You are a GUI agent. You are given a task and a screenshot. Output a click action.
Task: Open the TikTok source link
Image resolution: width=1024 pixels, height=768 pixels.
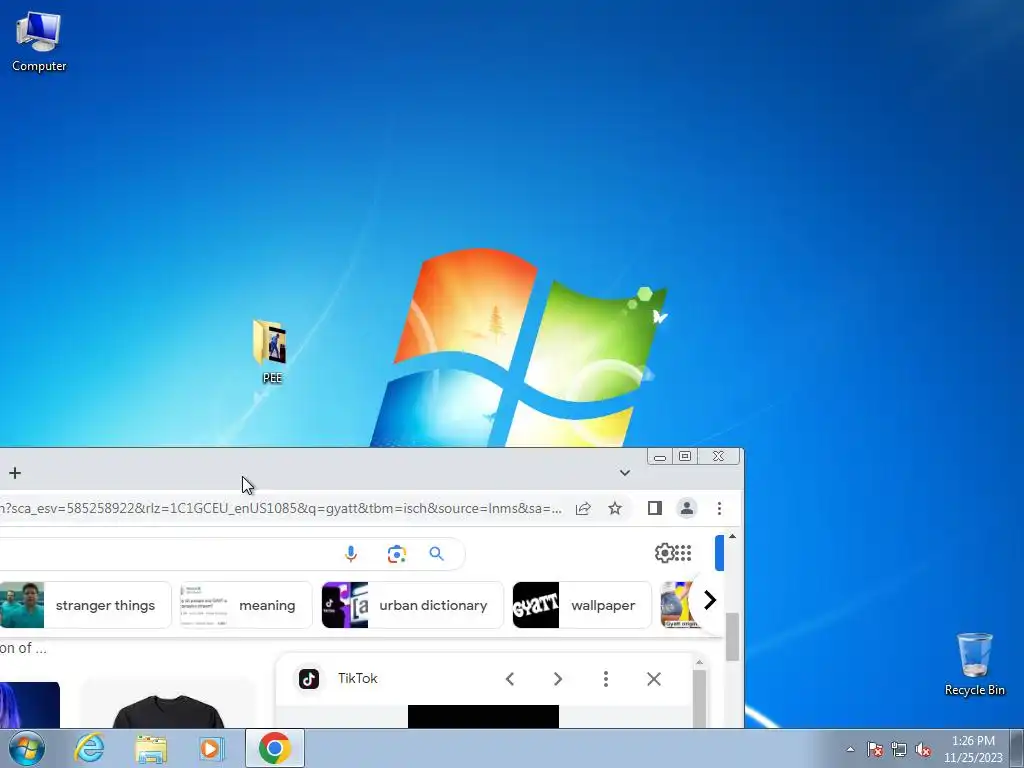(357, 679)
